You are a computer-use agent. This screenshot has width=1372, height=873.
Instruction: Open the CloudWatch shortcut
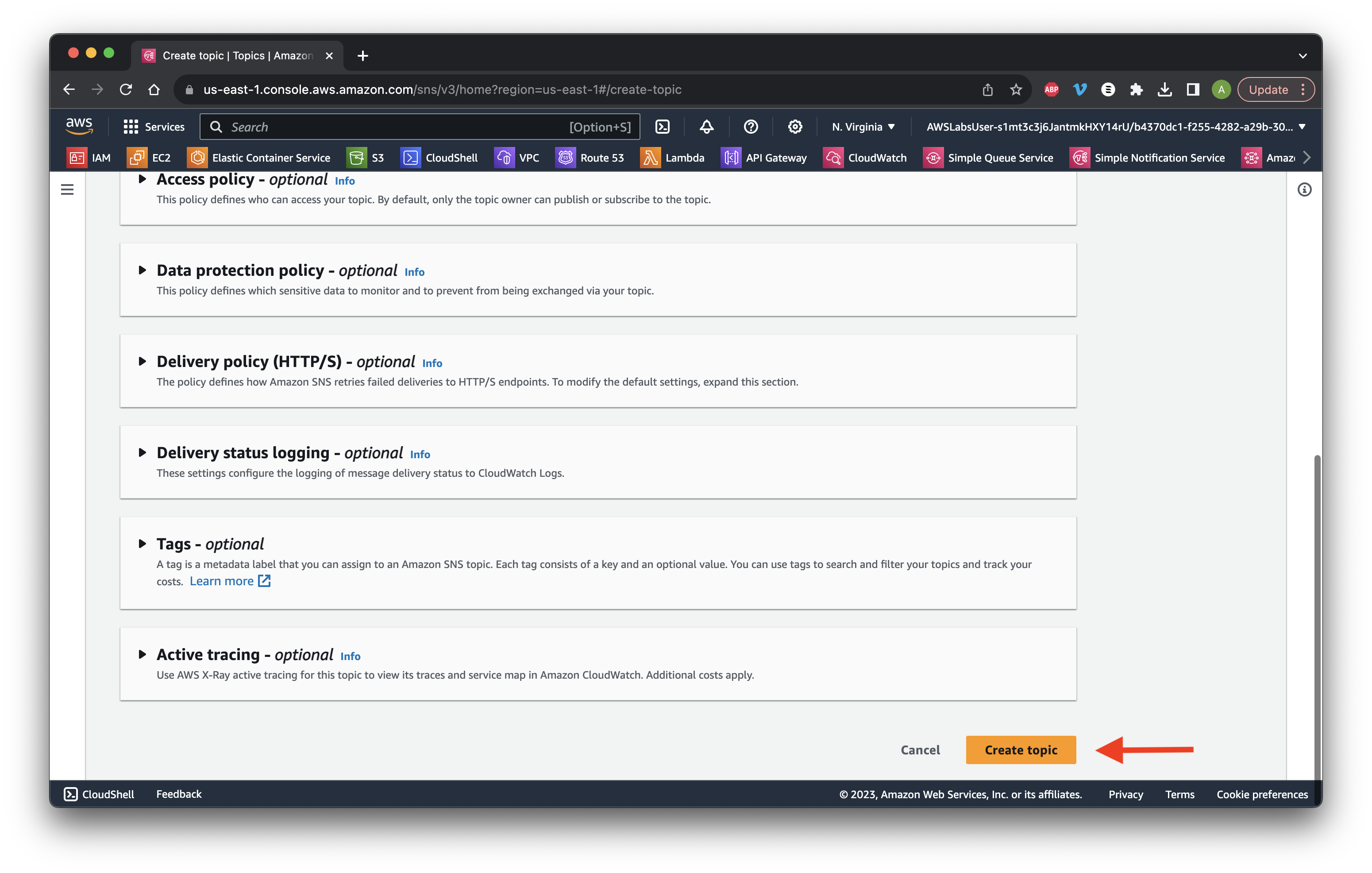[865, 158]
